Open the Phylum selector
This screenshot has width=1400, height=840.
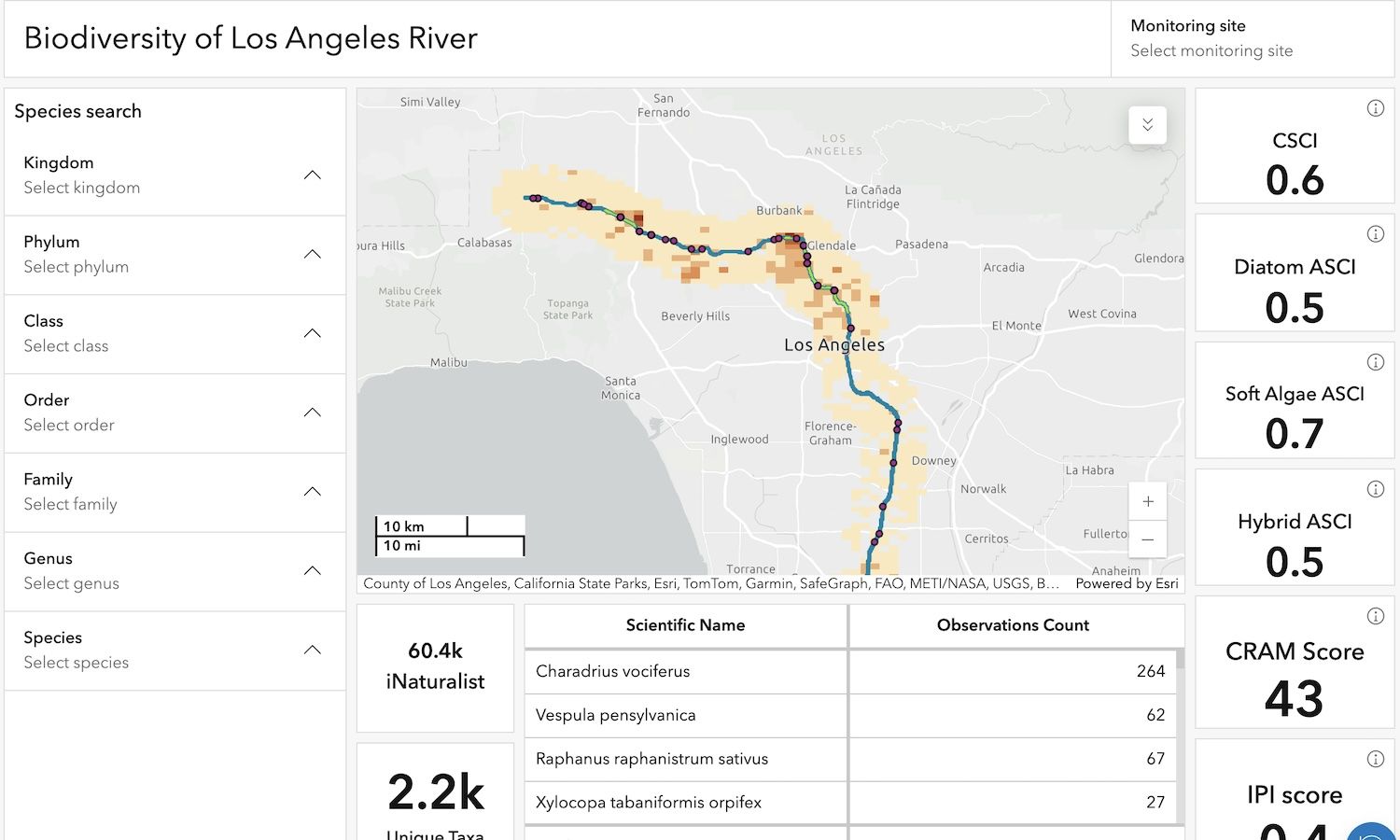[313, 255]
